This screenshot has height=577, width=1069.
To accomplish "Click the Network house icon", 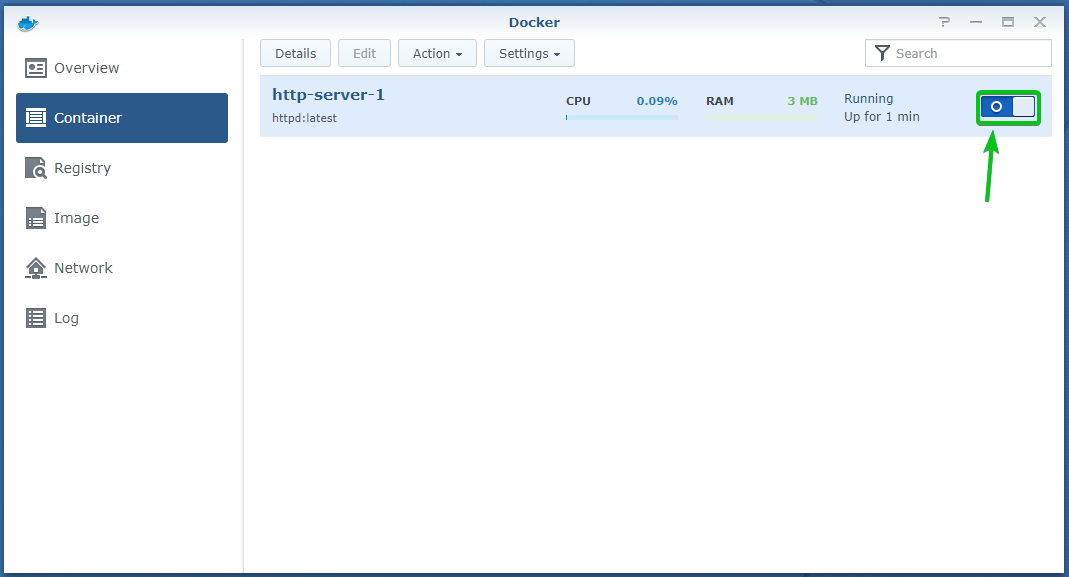I will pyautogui.click(x=36, y=268).
